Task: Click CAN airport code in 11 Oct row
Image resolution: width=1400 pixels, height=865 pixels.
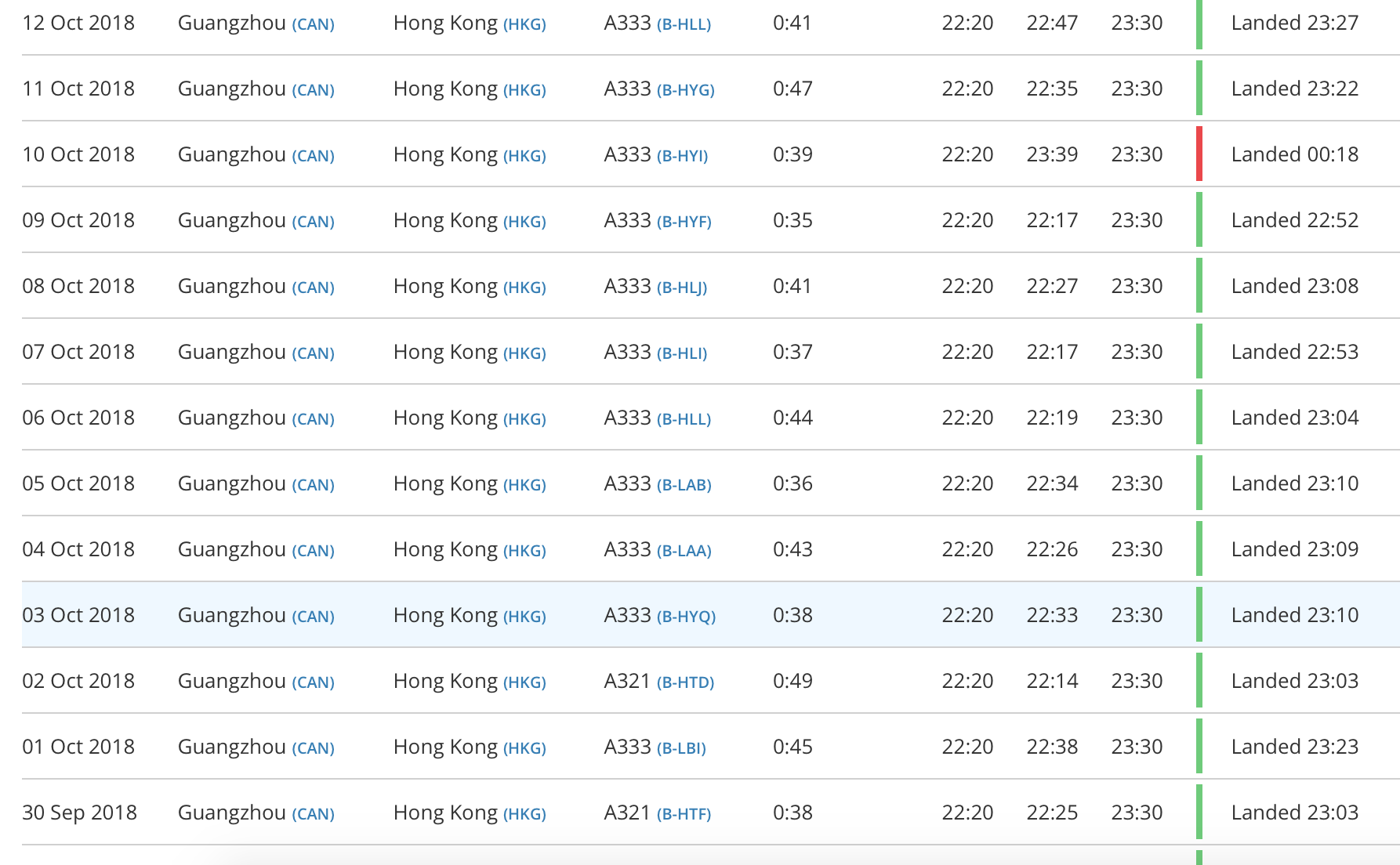Action: tap(313, 90)
